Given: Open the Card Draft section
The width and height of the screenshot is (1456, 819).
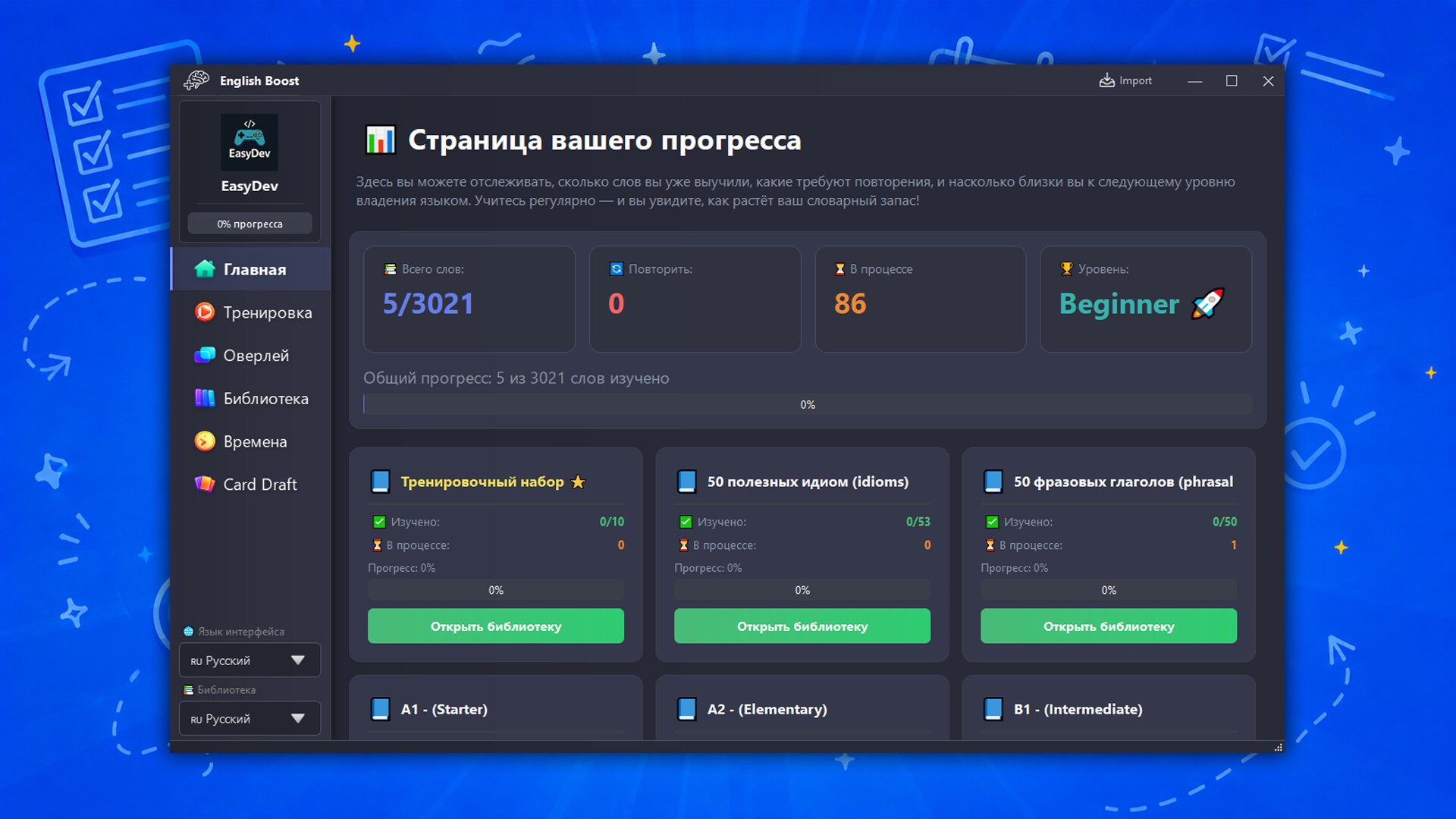Looking at the screenshot, I should click(251, 484).
